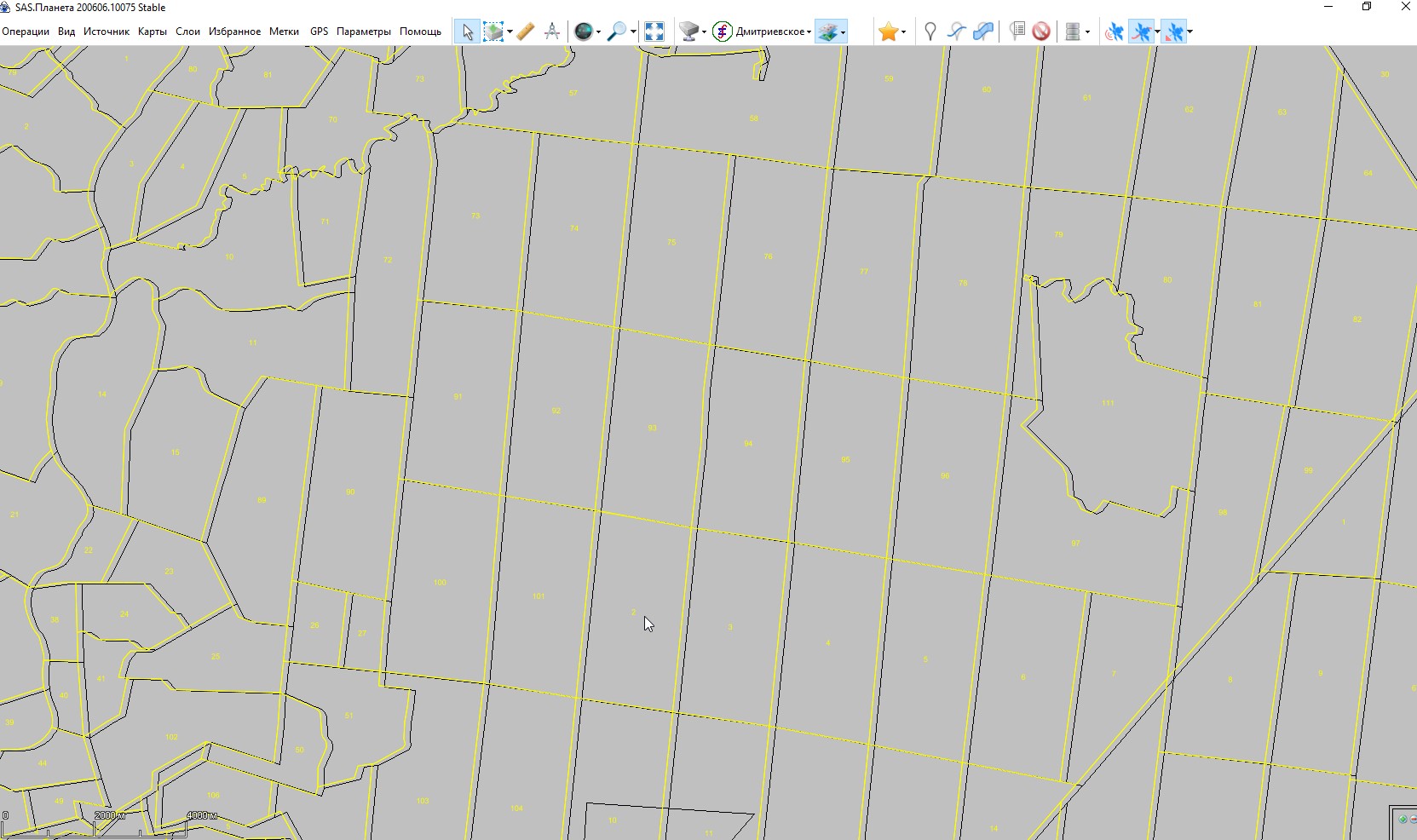Click the globe go-to icon
The height and width of the screenshot is (840, 1417).
(583, 32)
